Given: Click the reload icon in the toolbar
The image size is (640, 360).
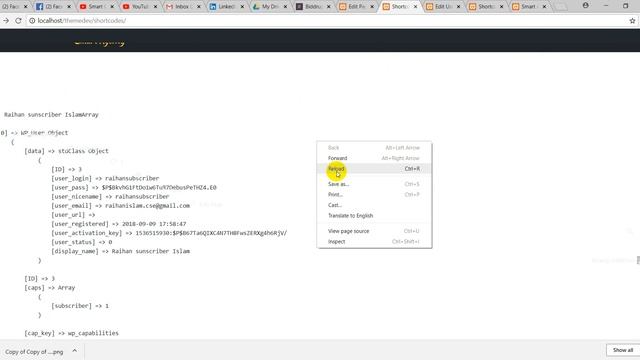Looking at the screenshot, I should pos(18,20).
